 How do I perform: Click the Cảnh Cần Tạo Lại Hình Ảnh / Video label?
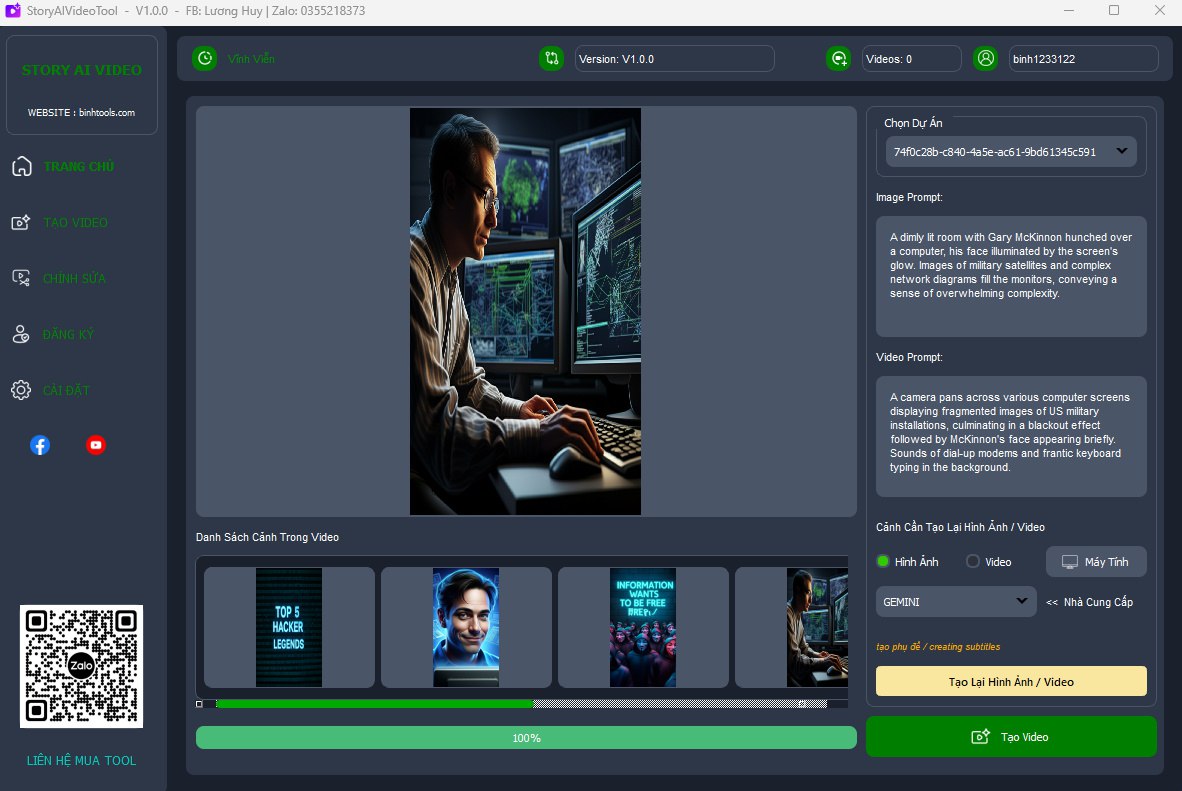coord(960,527)
